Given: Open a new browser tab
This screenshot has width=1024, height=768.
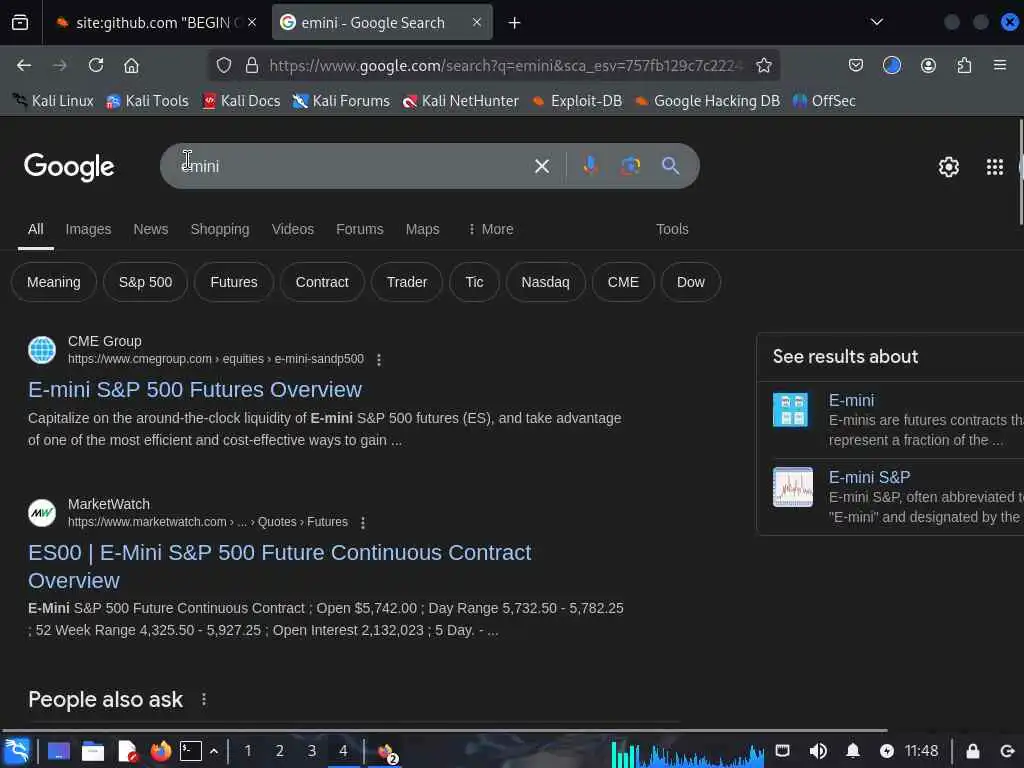Looking at the screenshot, I should point(515,23).
